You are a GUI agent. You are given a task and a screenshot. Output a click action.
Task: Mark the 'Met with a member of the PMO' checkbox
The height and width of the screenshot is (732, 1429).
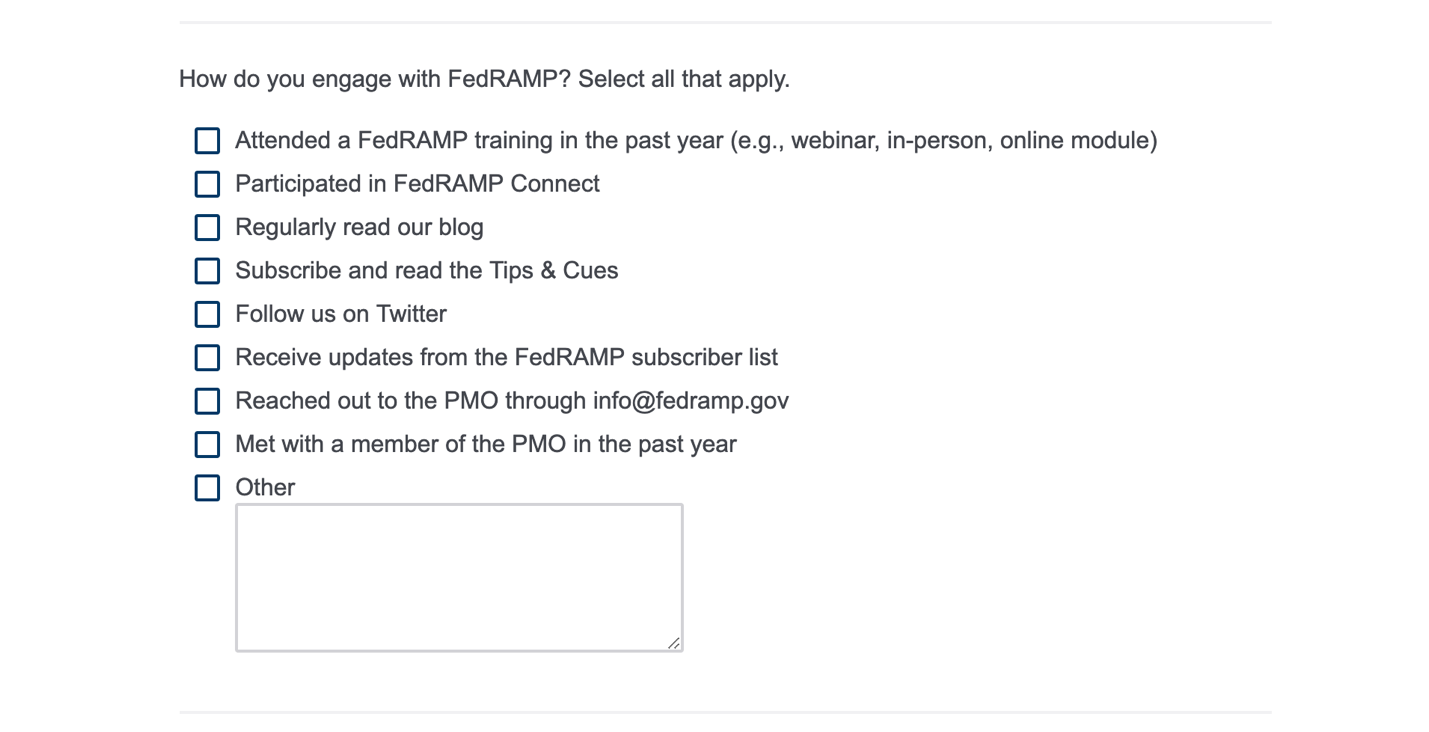(x=207, y=444)
